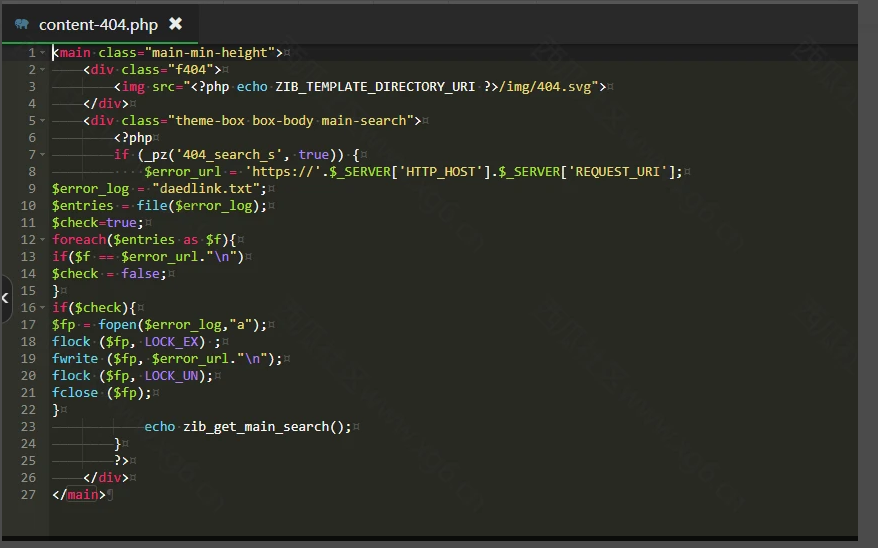Click line number 23 in the gutter
Image resolution: width=878 pixels, height=548 pixels.
[x=27, y=426]
